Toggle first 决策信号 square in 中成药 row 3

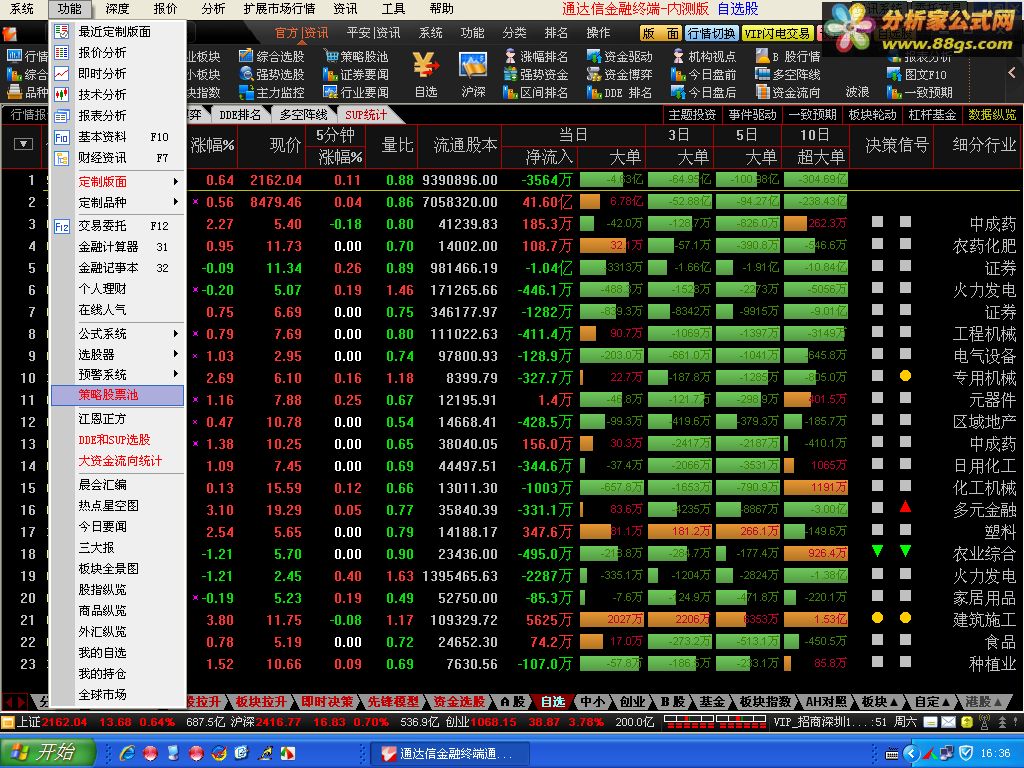(x=878, y=222)
